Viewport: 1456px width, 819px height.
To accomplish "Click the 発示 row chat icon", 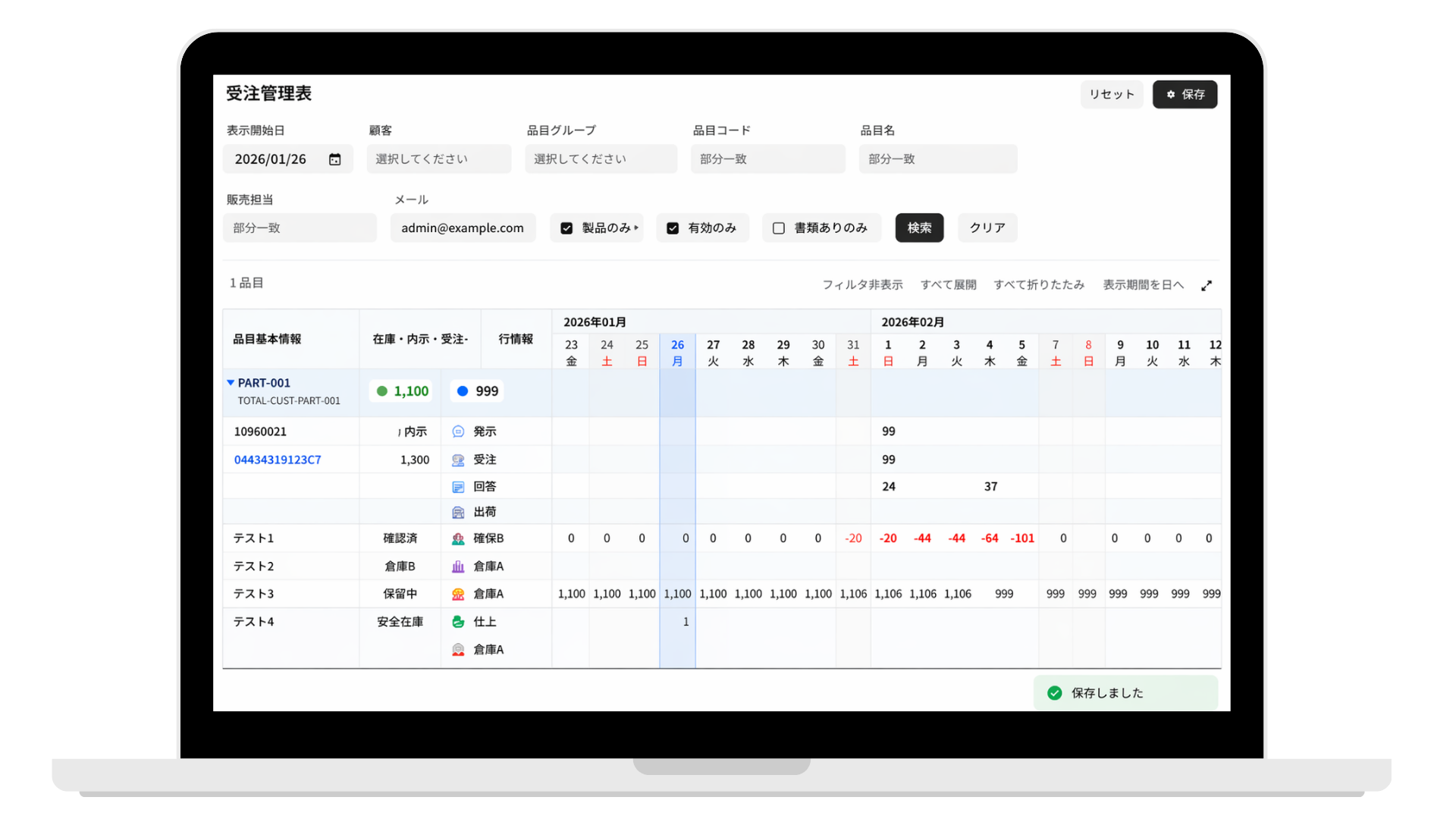I will pos(458,431).
